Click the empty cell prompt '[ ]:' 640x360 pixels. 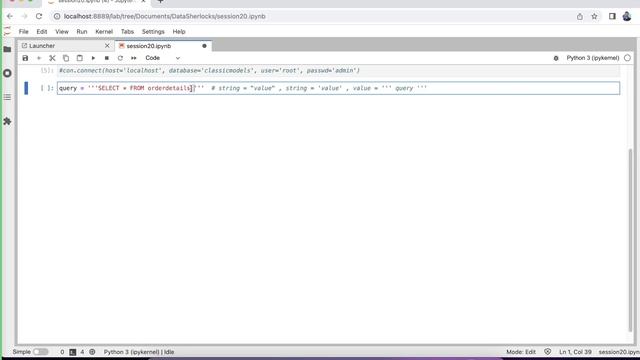[x=47, y=88]
